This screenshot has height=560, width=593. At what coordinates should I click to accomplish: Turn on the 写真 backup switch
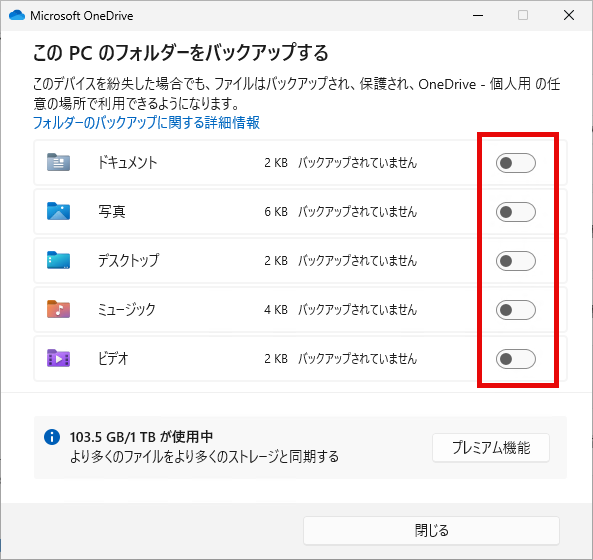[x=515, y=212]
